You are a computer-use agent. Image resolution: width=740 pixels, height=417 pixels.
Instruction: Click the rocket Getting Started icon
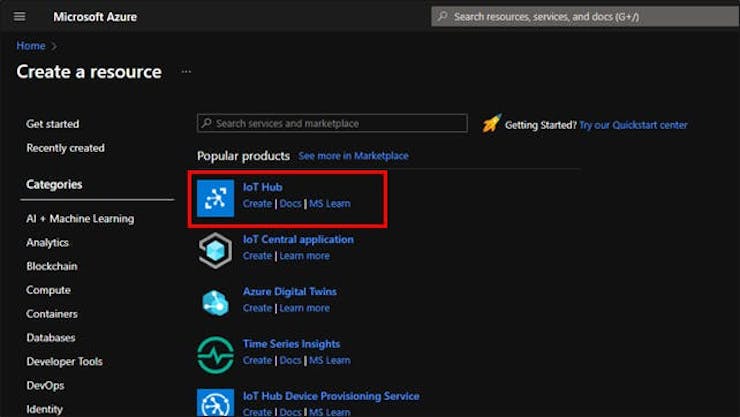pyautogui.click(x=491, y=124)
